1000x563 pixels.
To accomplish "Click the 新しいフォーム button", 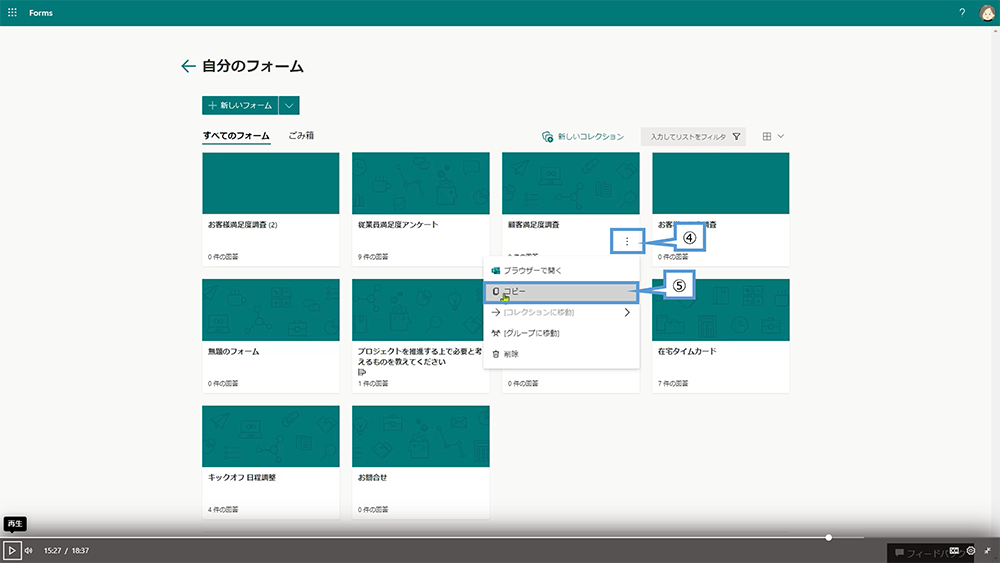I will pyautogui.click(x=240, y=105).
